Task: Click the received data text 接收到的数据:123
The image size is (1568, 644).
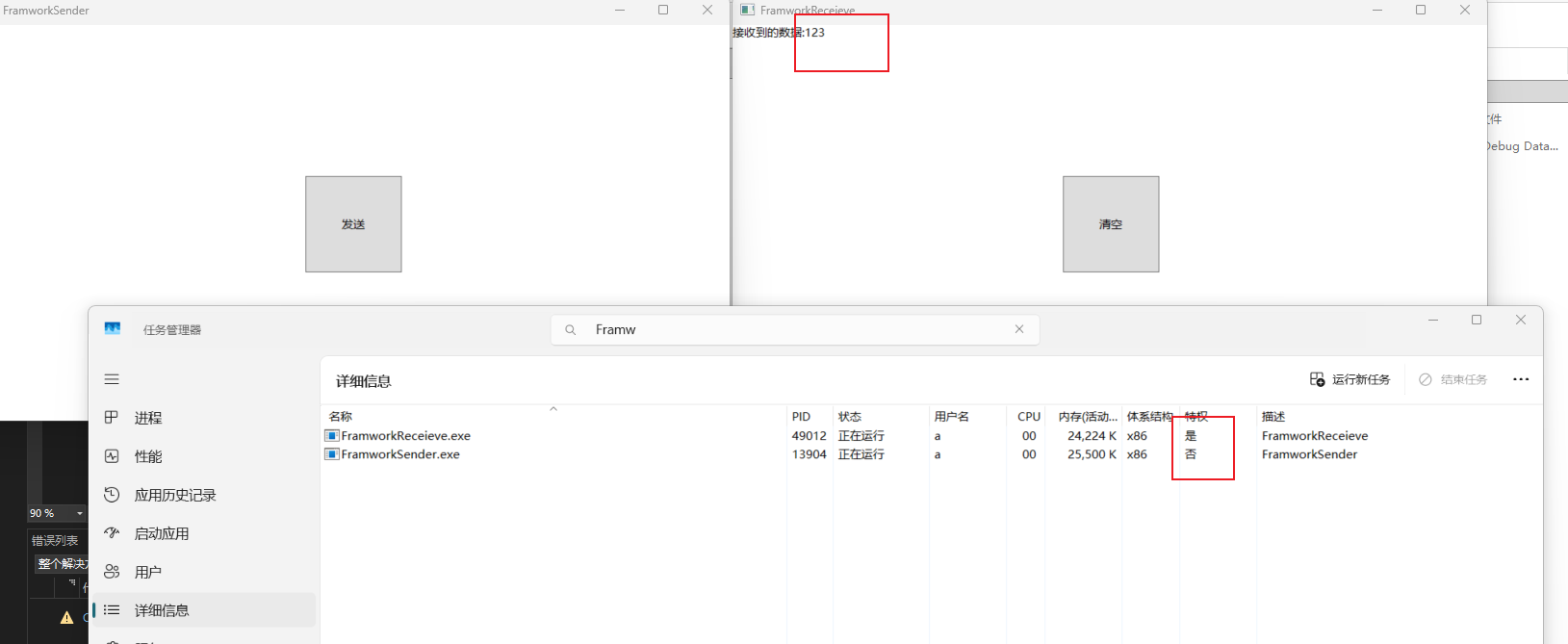Action: coord(778,33)
